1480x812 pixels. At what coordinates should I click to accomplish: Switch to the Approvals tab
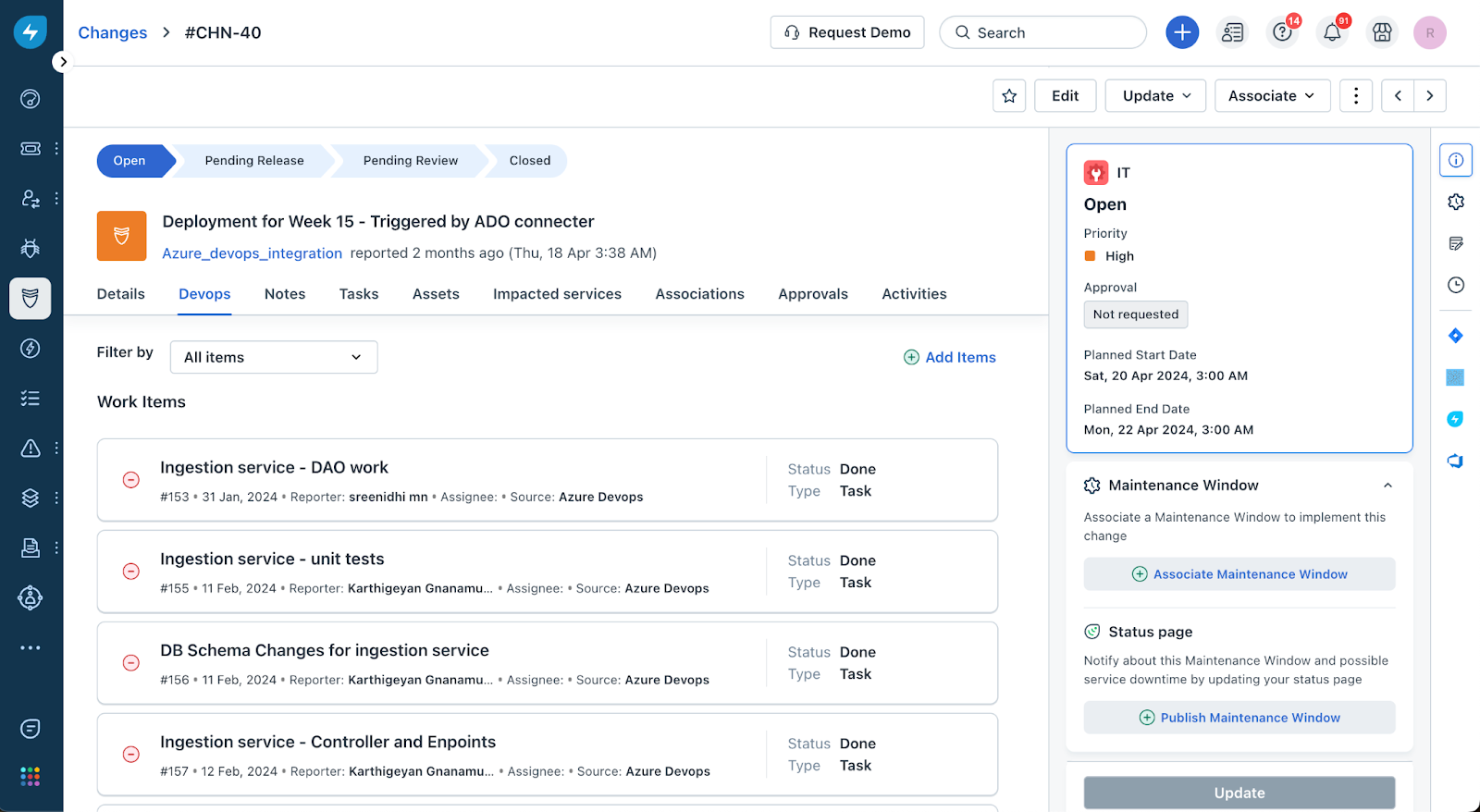pos(813,294)
